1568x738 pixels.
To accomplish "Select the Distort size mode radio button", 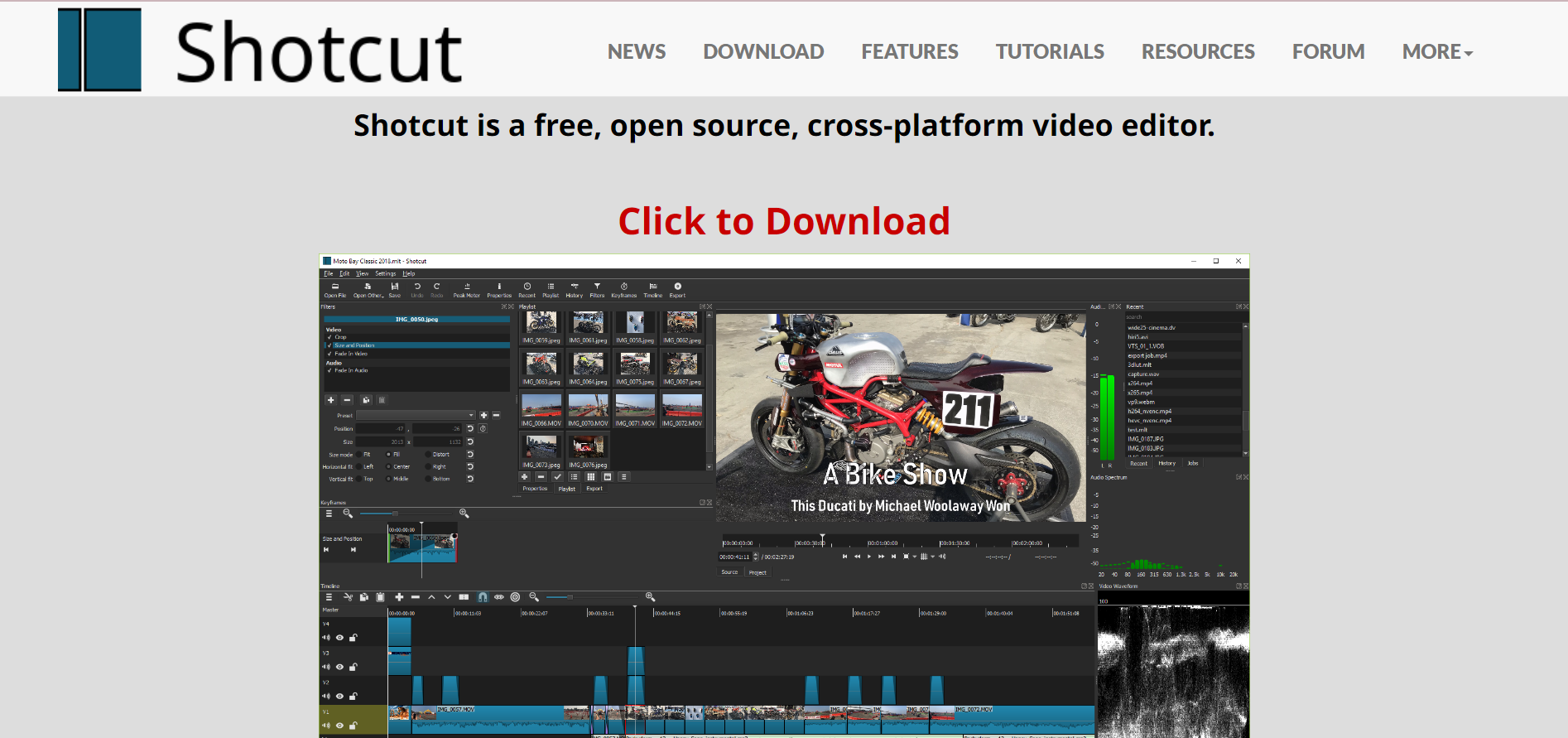I will coord(428,454).
